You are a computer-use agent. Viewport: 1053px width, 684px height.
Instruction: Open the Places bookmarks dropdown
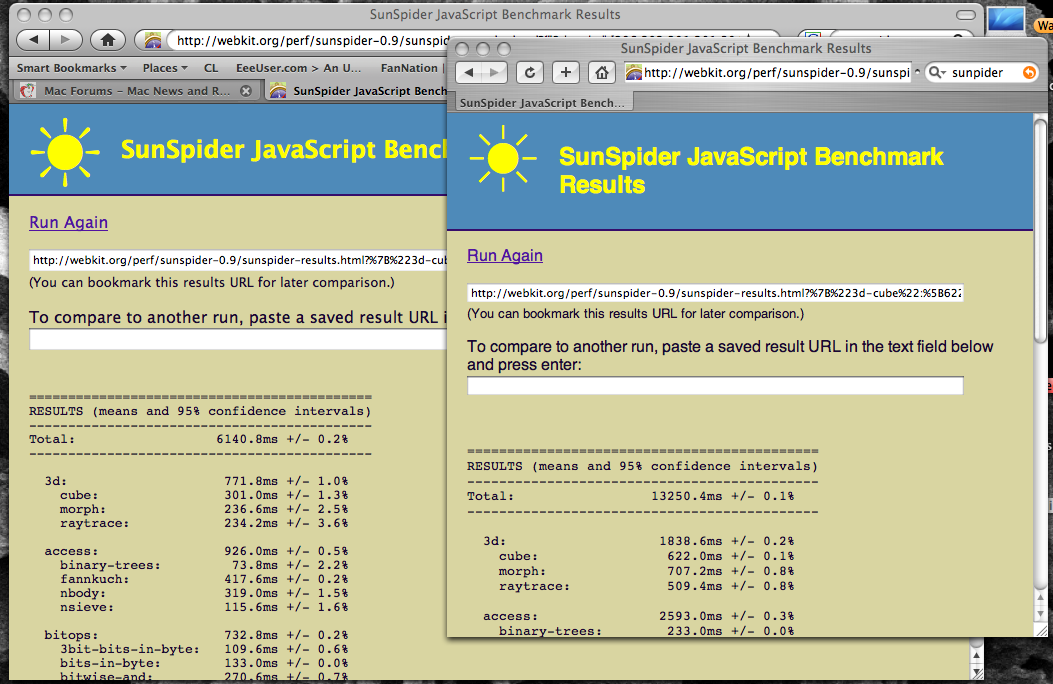tap(165, 68)
